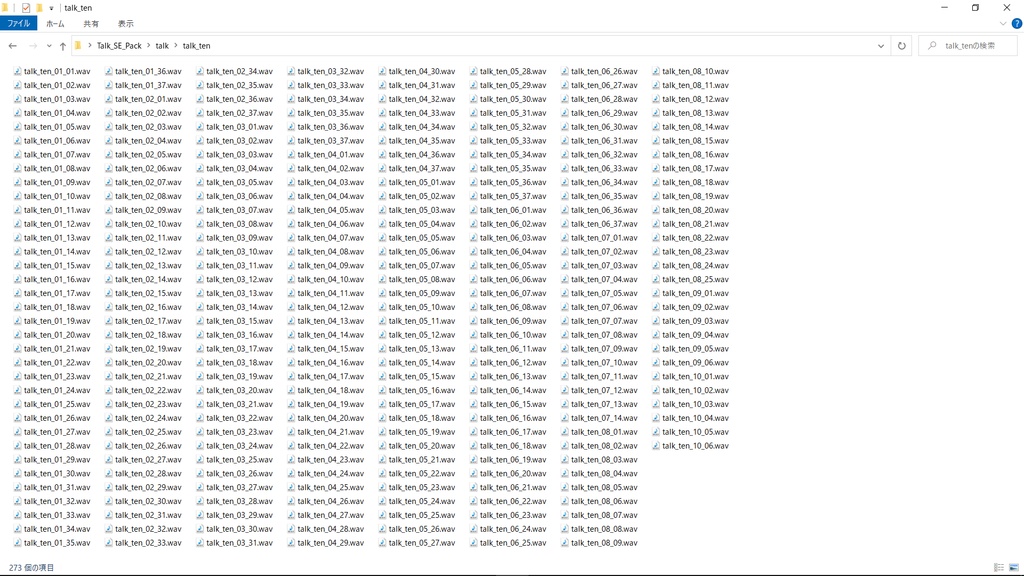The width and height of the screenshot is (1024, 576).
Task: Go up one folder level
Action: (x=63, y=46)
